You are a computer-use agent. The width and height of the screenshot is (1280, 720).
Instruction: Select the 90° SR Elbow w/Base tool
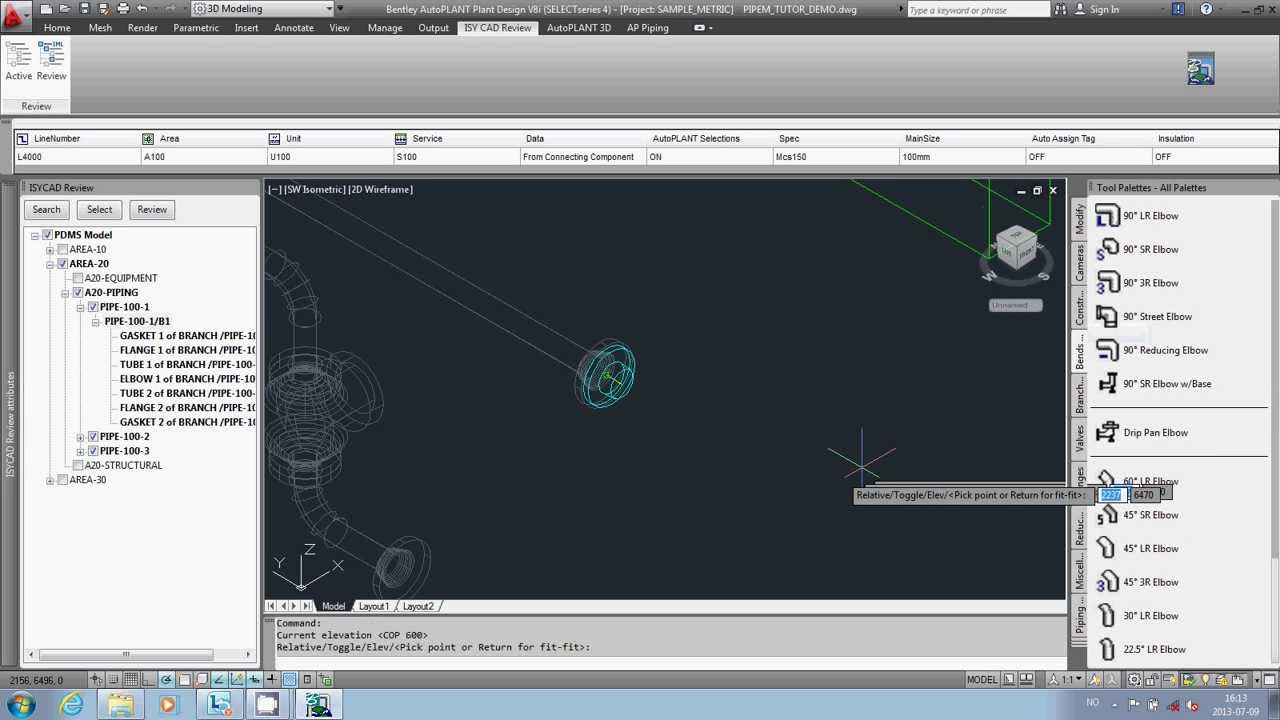pos(1154,383)
